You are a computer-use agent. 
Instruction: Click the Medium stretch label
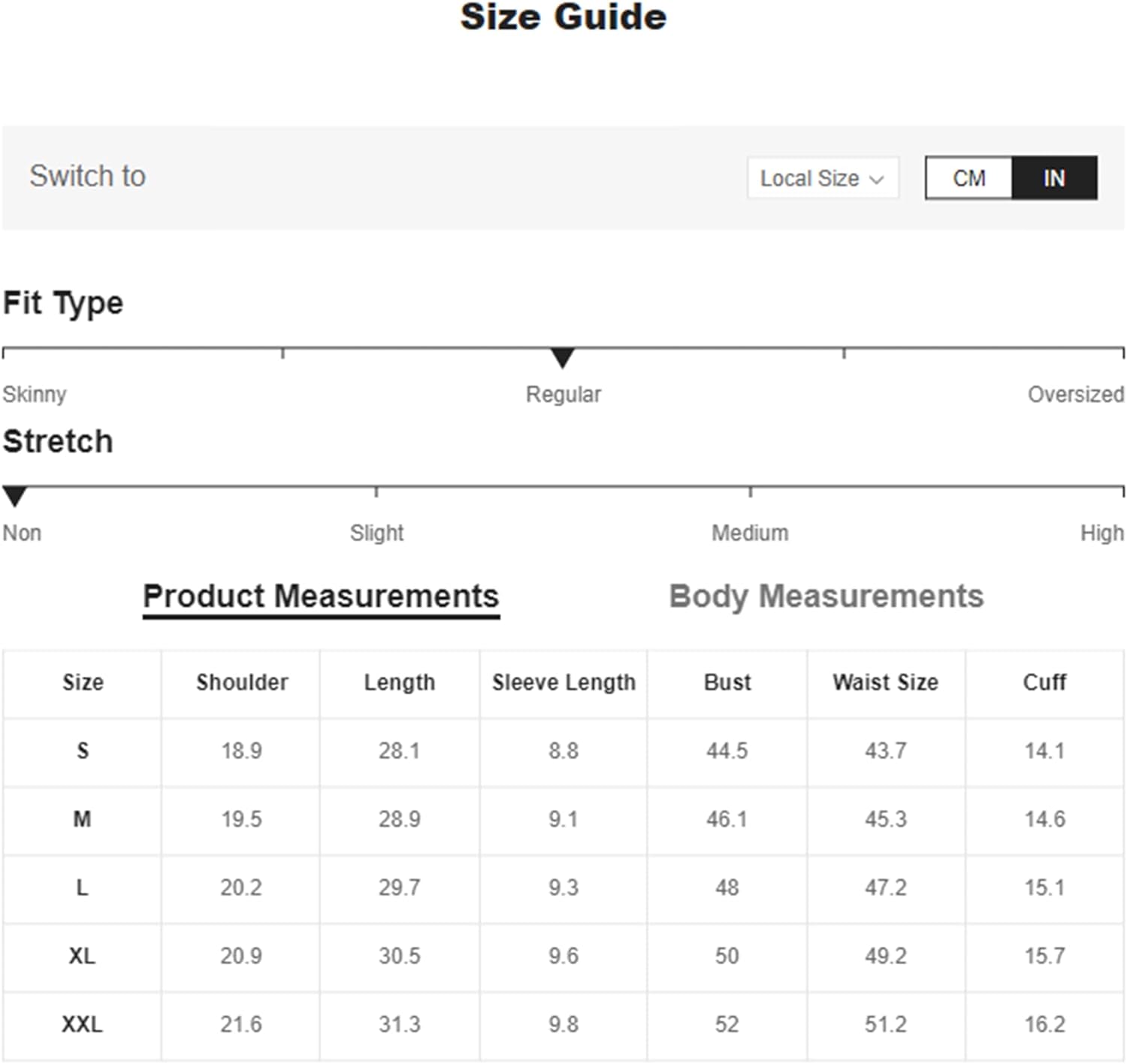point(750,533)
